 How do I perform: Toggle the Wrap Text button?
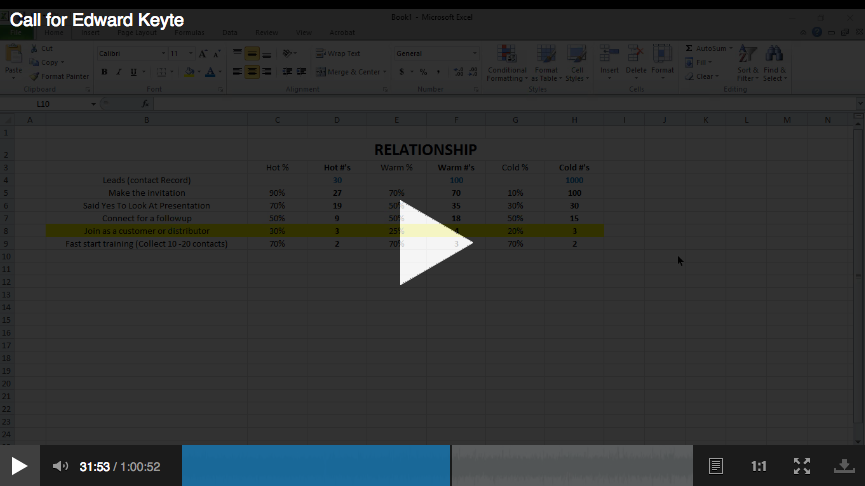click(338, 54)
